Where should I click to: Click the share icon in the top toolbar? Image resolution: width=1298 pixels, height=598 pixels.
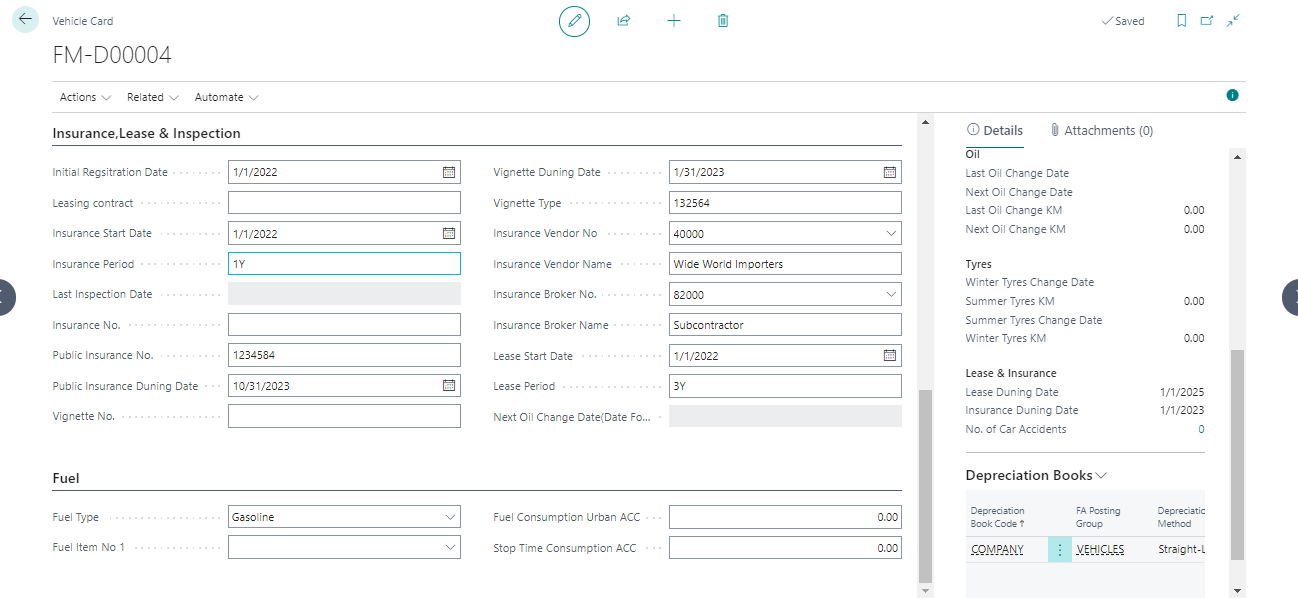(x=623, y=20)
